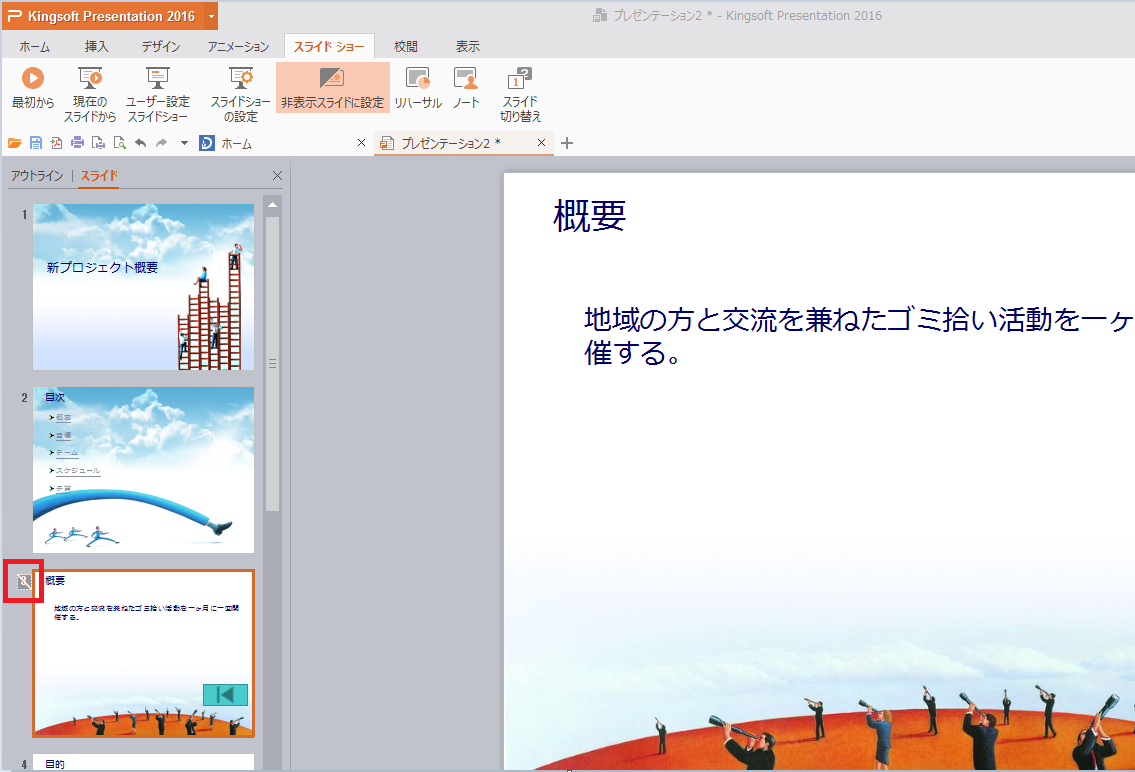Print the presentation with the printer icon
Image resolution: width=1135 pixels, height=772 pixels.
77,143
